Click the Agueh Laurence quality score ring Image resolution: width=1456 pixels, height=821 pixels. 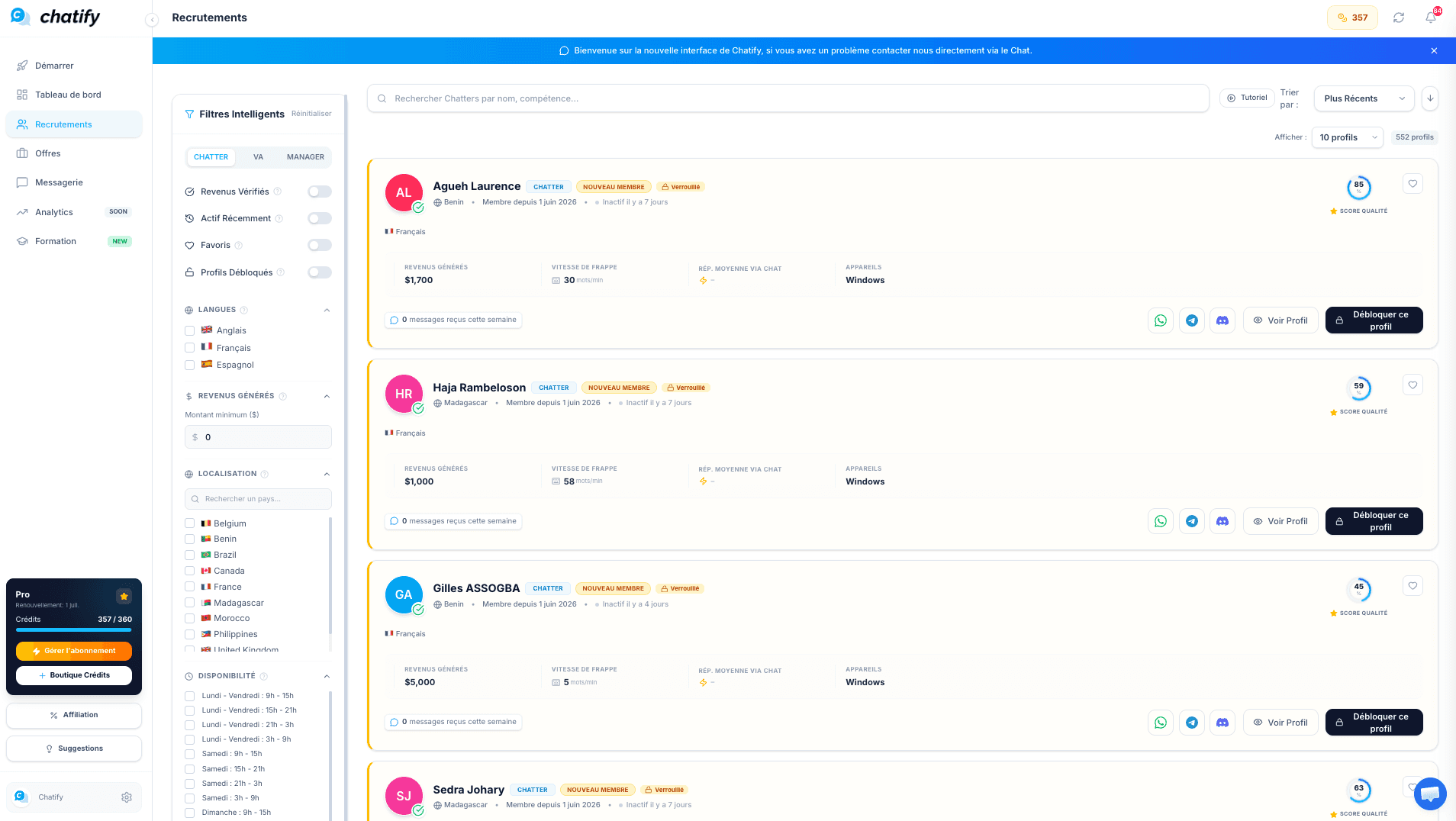pyautogui.click(x=1358, y=187)
